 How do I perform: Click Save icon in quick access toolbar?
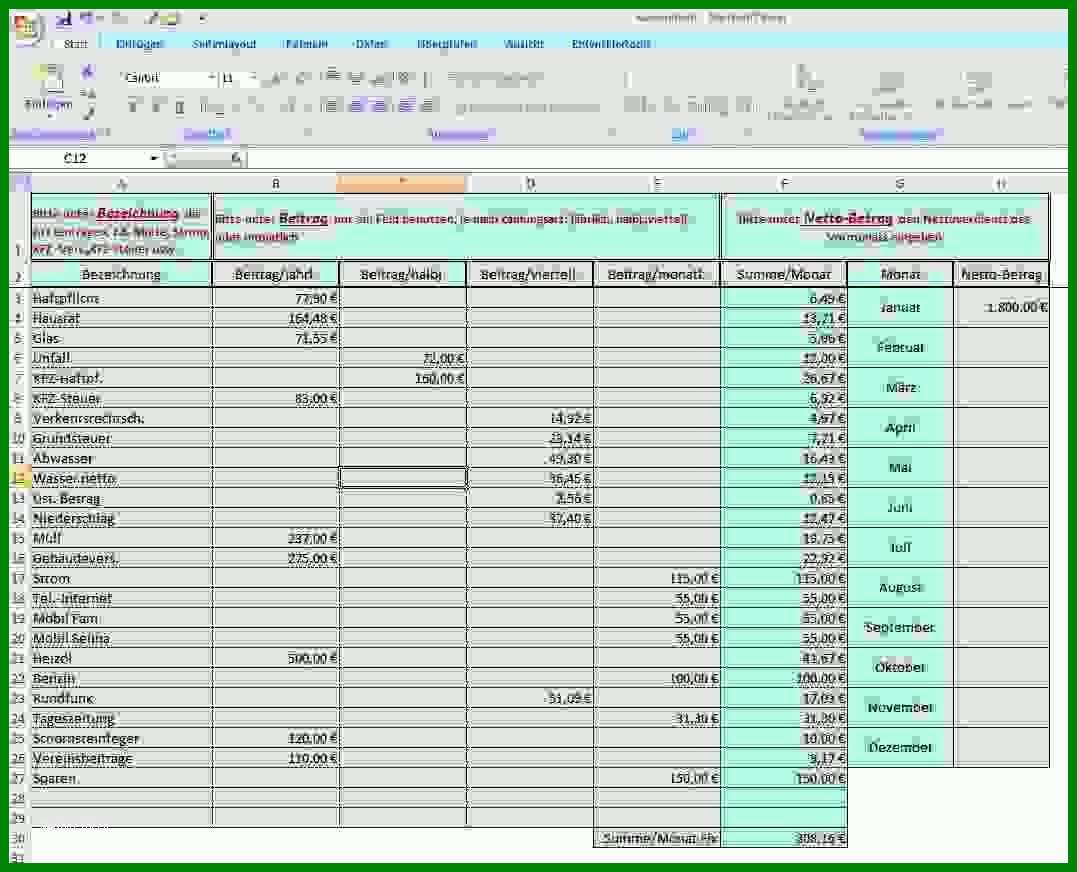click(x=64, y=19)
